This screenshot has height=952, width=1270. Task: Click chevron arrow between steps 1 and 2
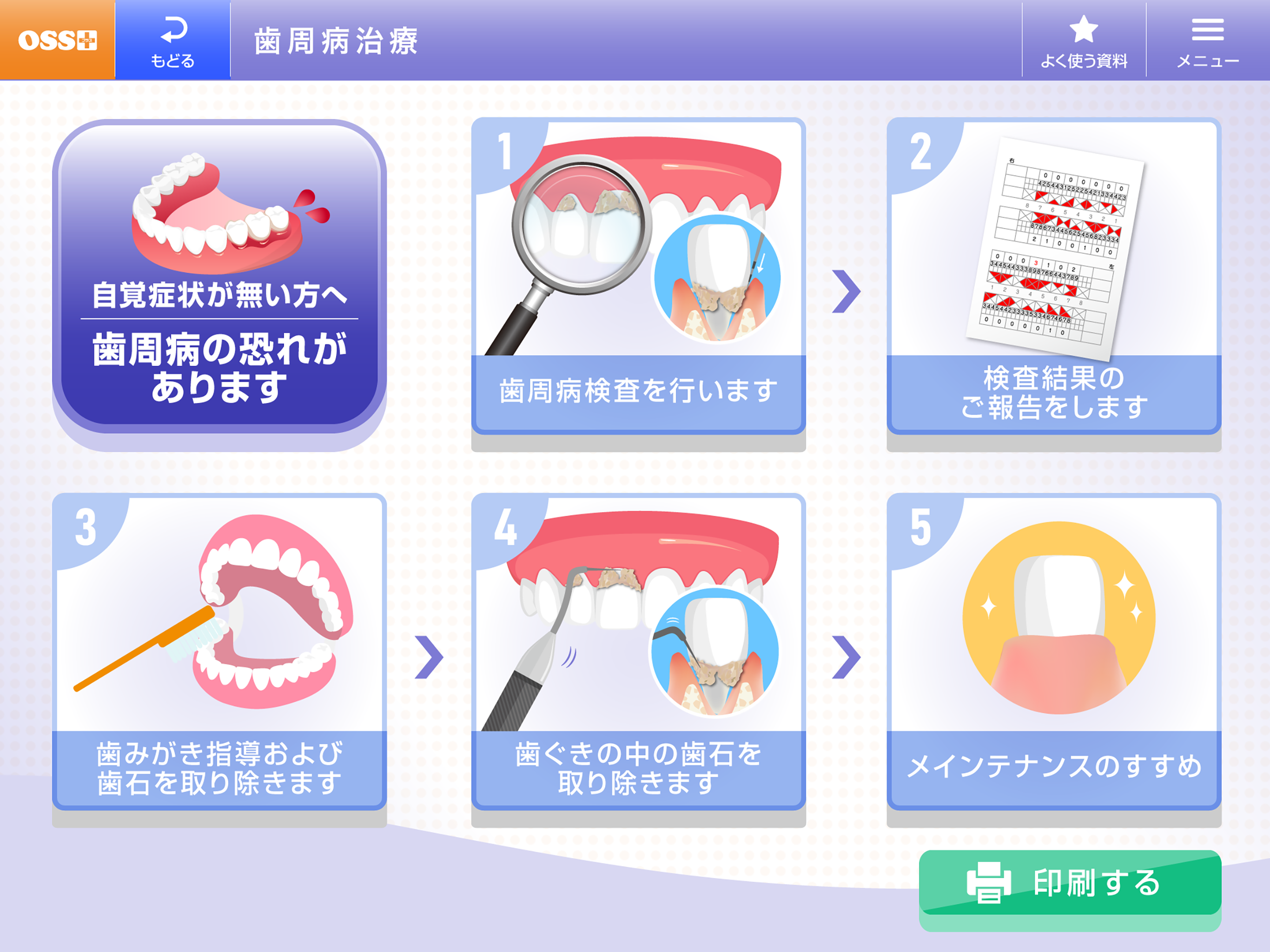click(x=847, y=291)
